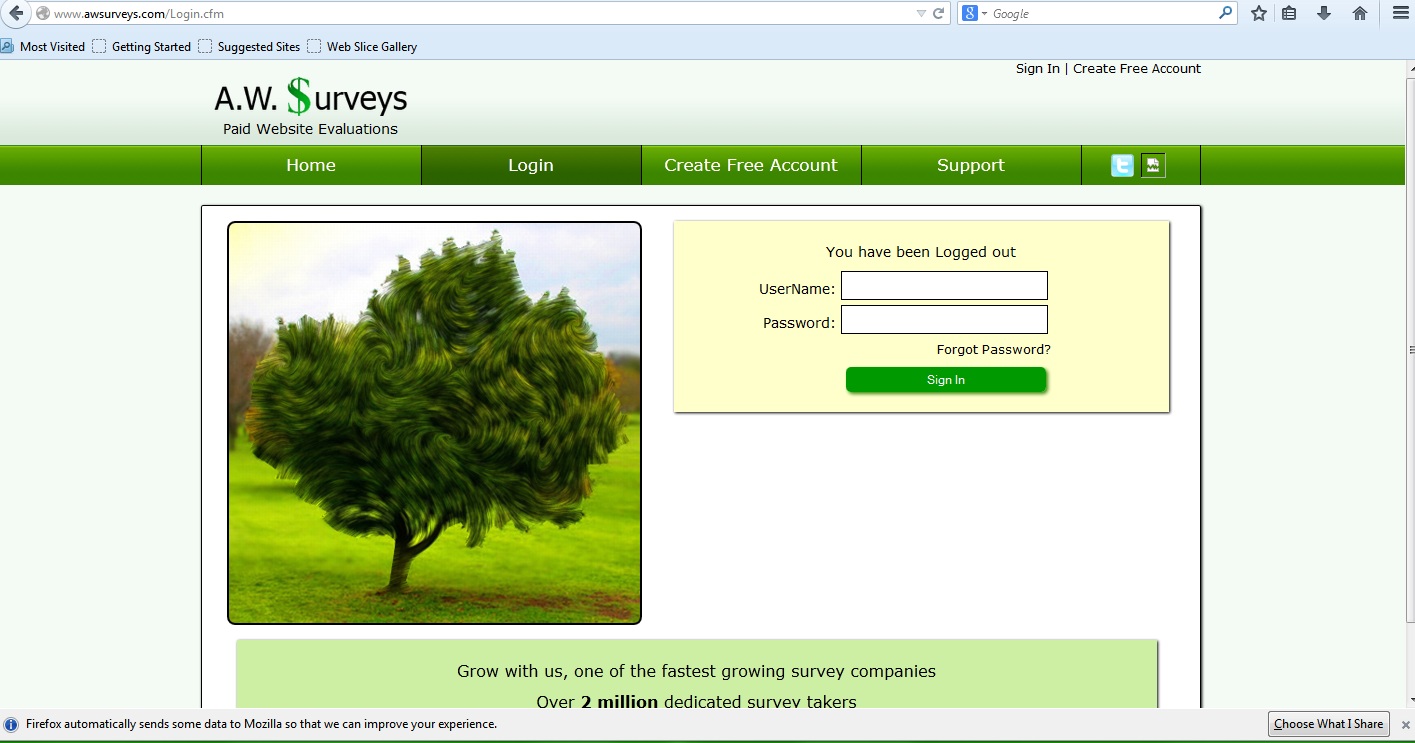This screenshot has height=743, width=1415.
Task: Click the top-right Create Free Account link
Action: click(1137, 68)
